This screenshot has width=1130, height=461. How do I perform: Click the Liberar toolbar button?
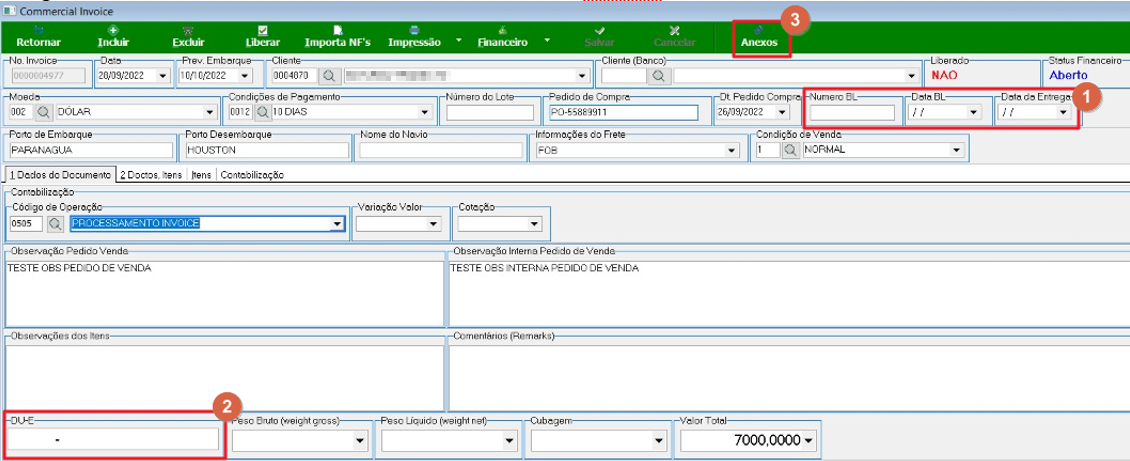pyautogui.click(x=262, y=37)
